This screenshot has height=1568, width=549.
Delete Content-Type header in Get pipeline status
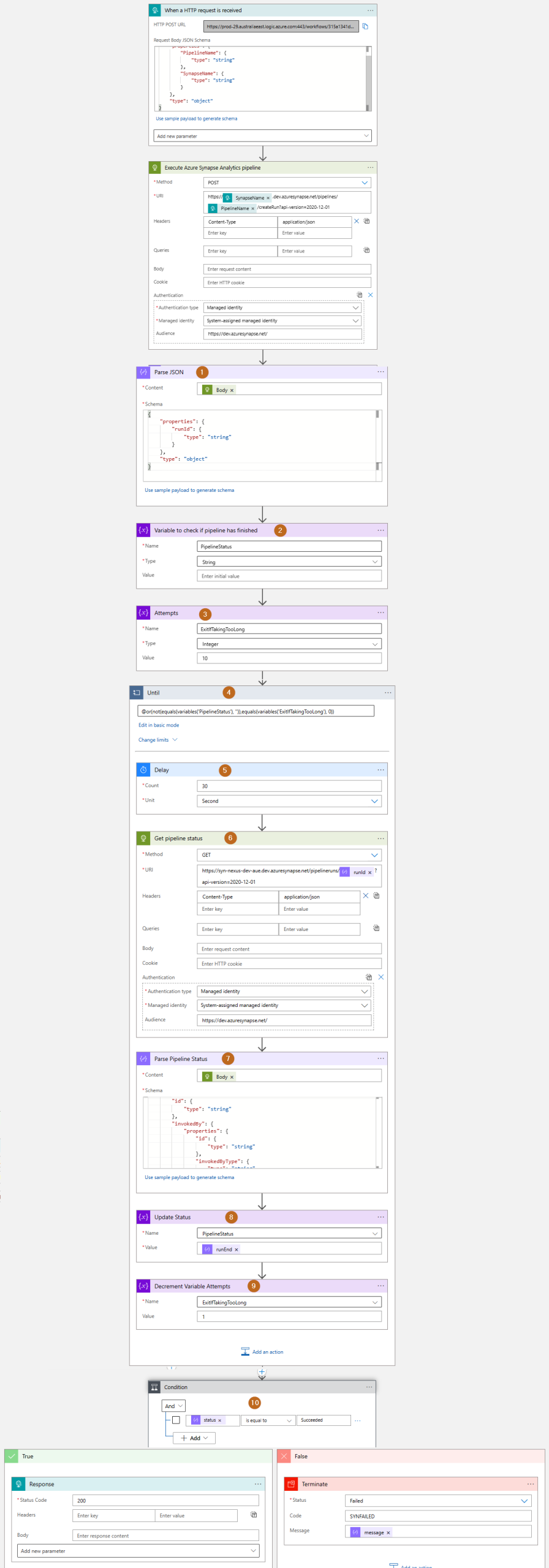[x=366, y=895]
